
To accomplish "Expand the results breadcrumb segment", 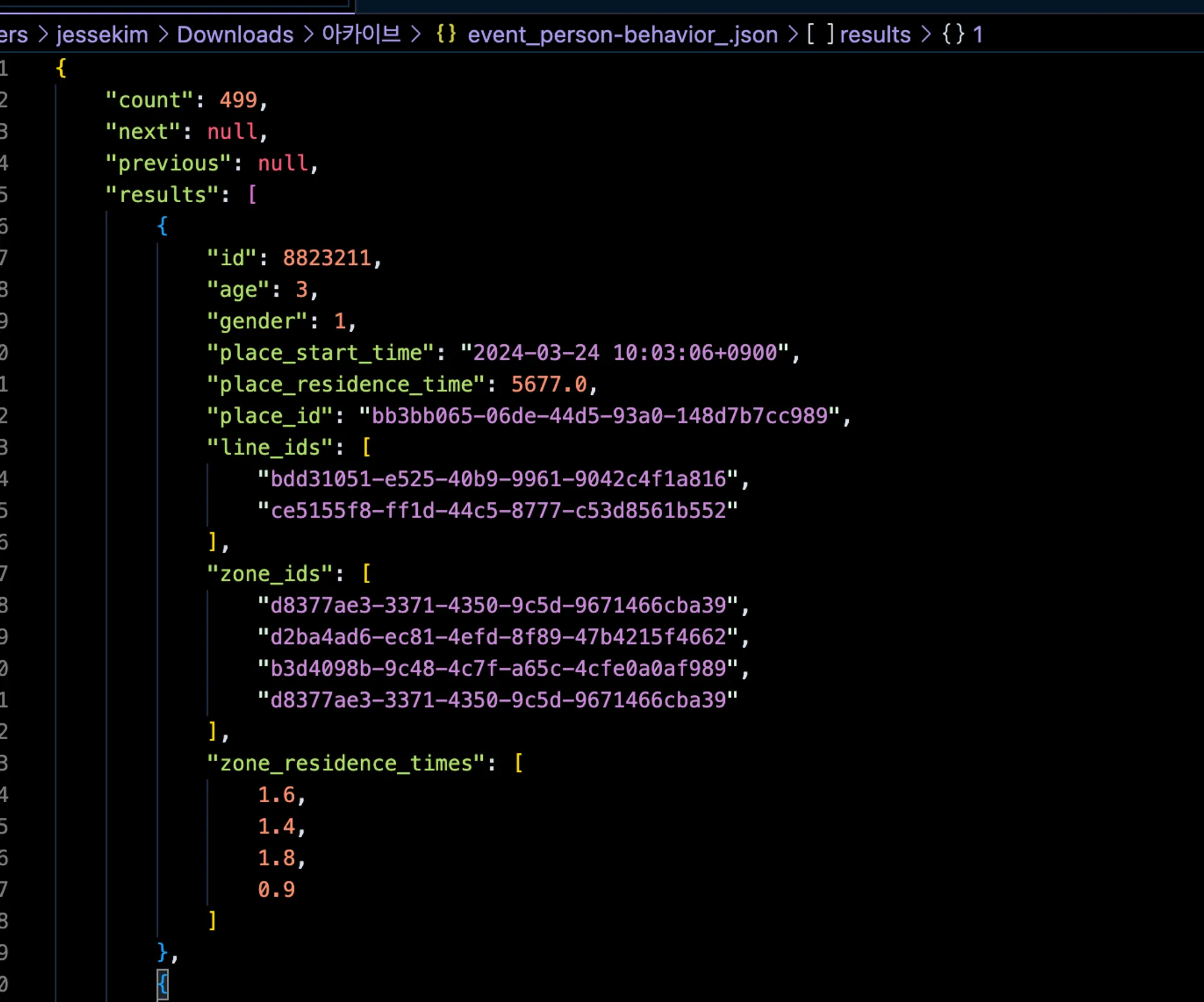I will pos(875,34).
